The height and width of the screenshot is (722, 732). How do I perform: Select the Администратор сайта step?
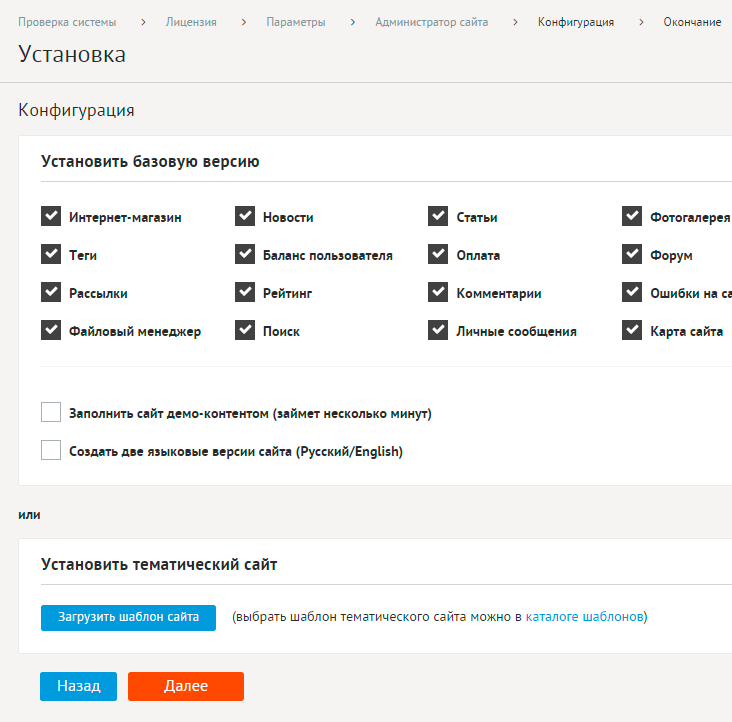(432, 22)
